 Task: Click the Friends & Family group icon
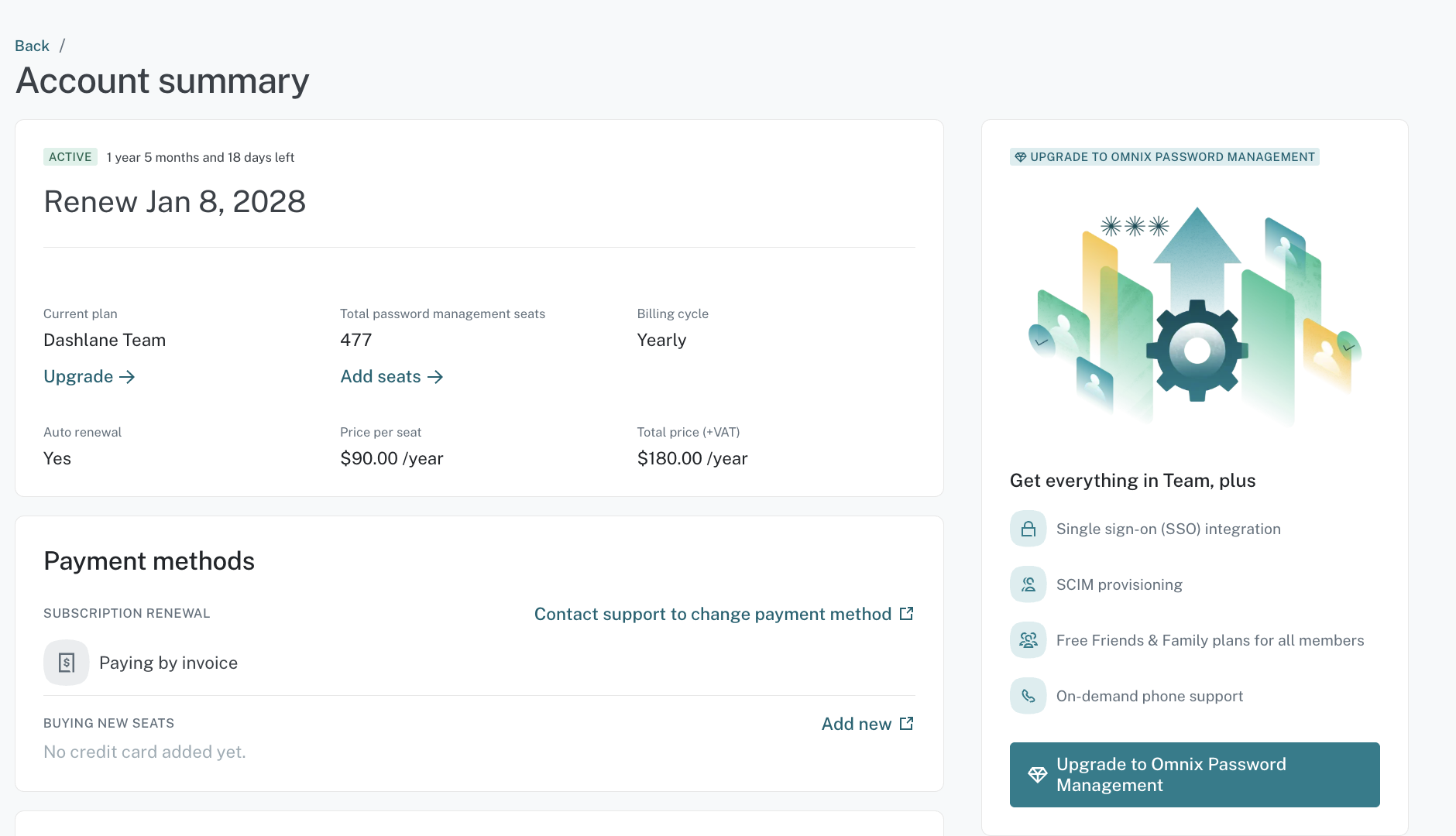1028,640
